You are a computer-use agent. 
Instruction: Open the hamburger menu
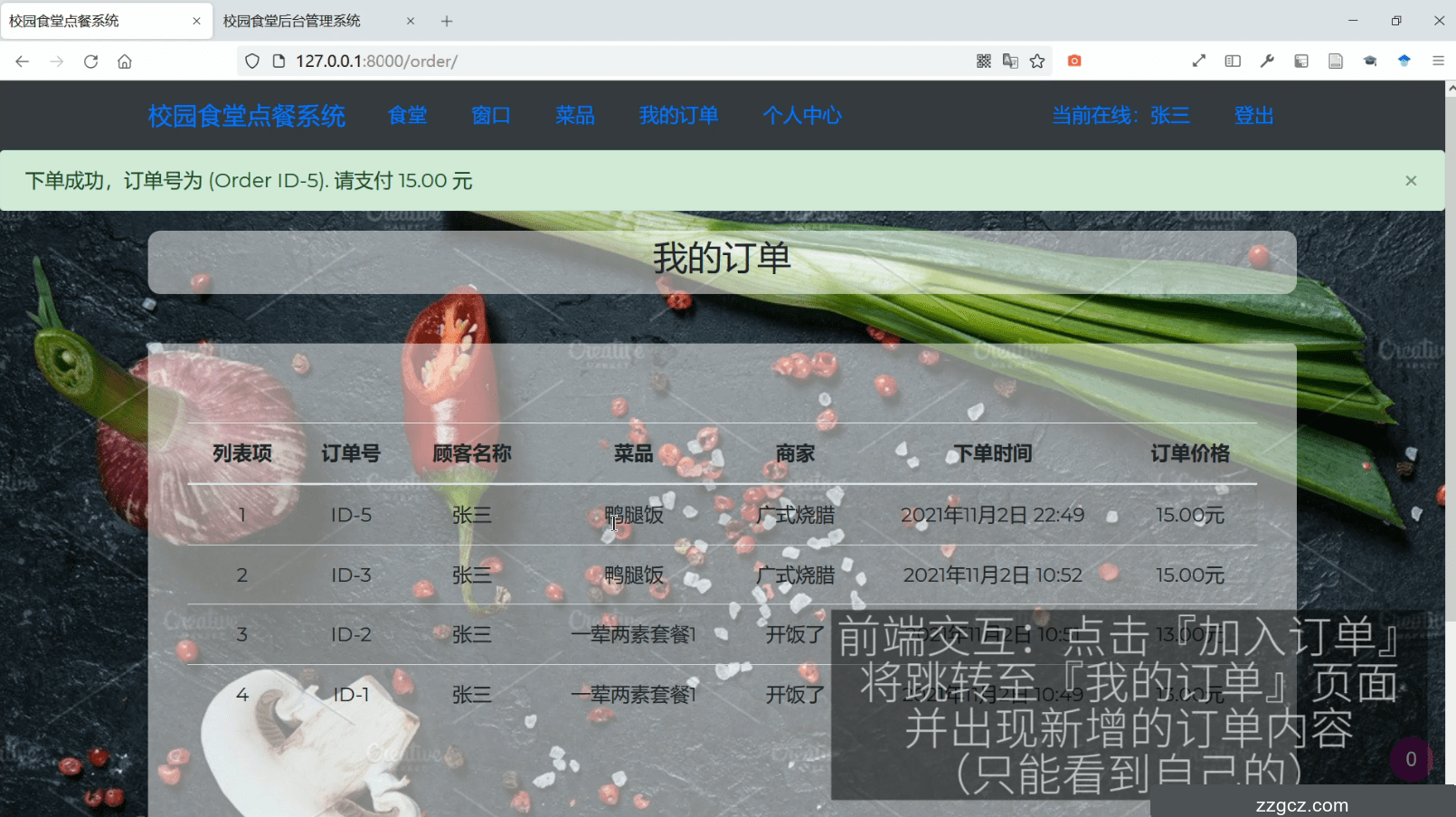1439,61
